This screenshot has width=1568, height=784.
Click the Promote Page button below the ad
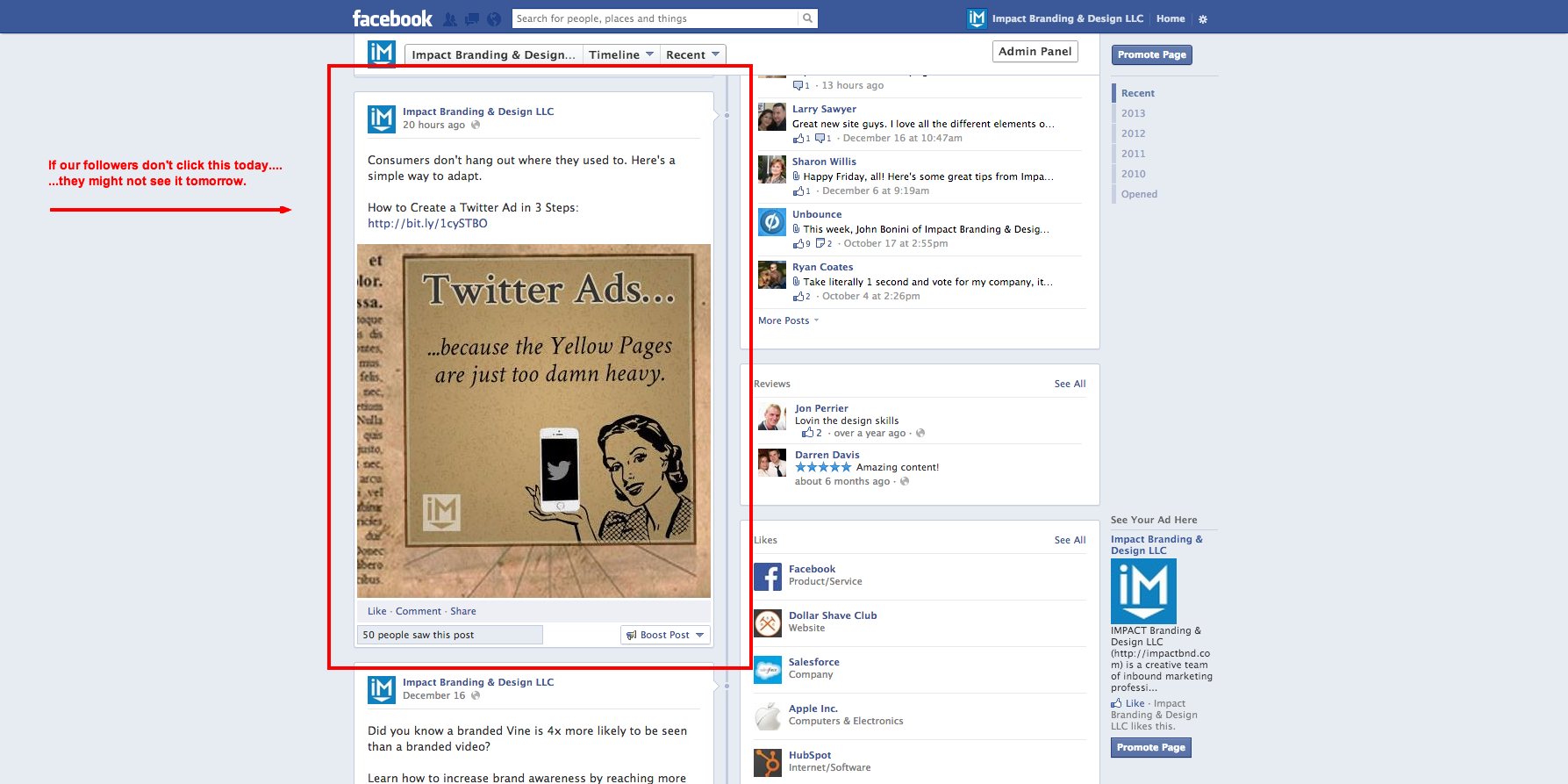pyautogui.click(x=1151, y=747)
